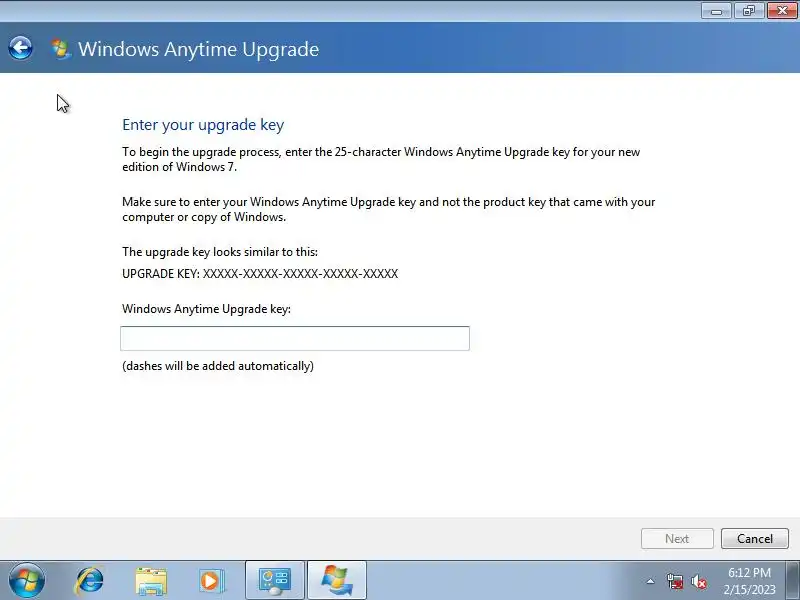
Task: Click the 'Windows Anytime Upgrade' title text
Action: pos(198,49)
